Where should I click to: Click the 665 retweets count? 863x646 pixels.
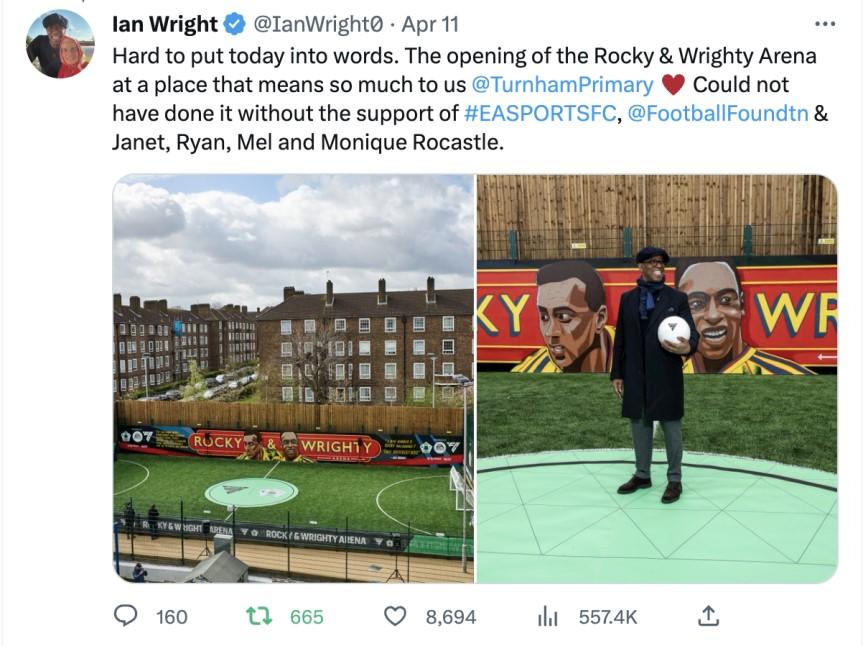point(307,617)
